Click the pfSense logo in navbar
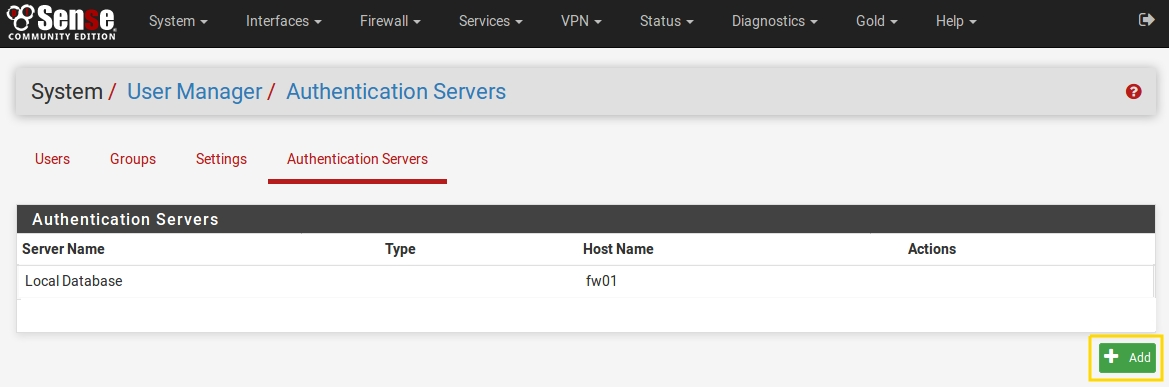Screen dimensions: 1169x387 pos(61,22)
